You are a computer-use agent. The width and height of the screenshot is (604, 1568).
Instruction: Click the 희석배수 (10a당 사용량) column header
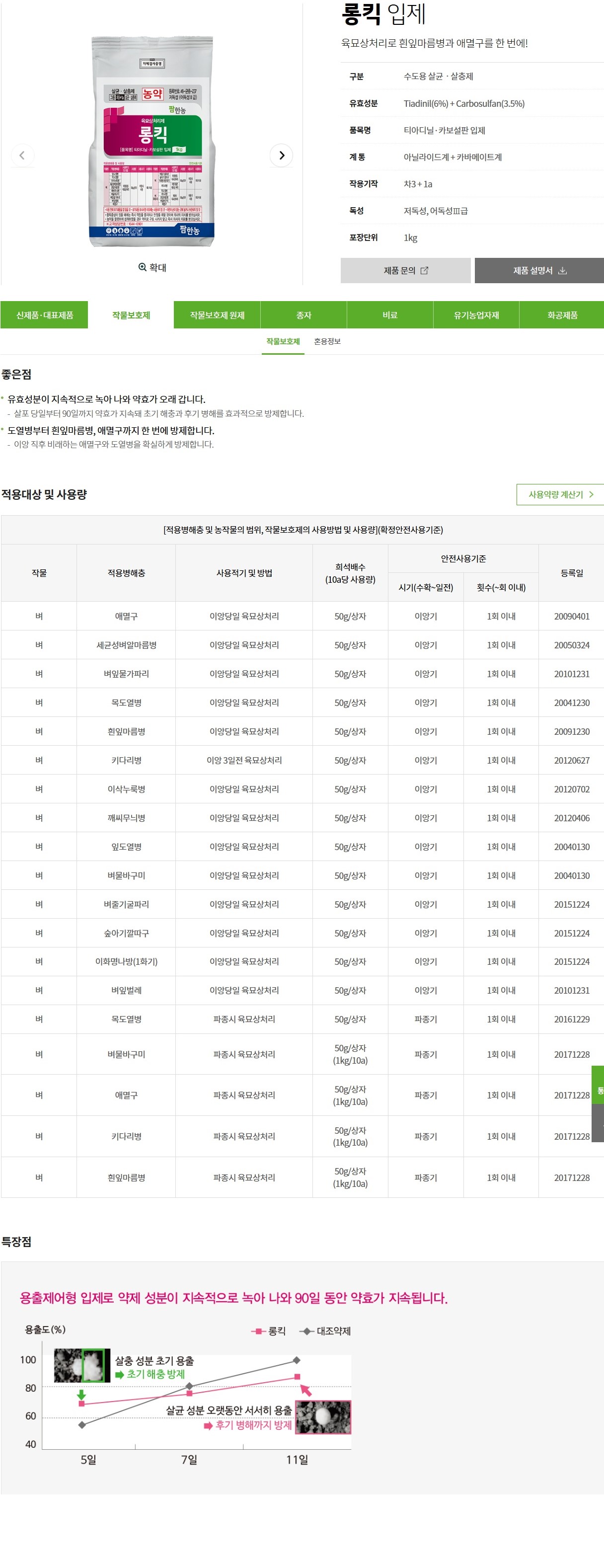click(350, 573)
